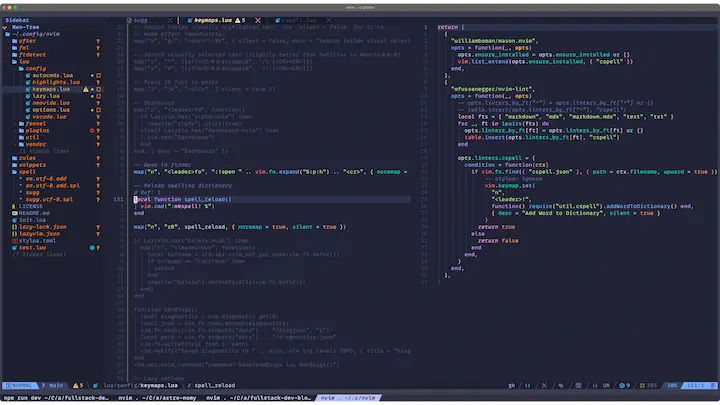
Task: Click the folder icon beside snippets
Action: [14, 165]
